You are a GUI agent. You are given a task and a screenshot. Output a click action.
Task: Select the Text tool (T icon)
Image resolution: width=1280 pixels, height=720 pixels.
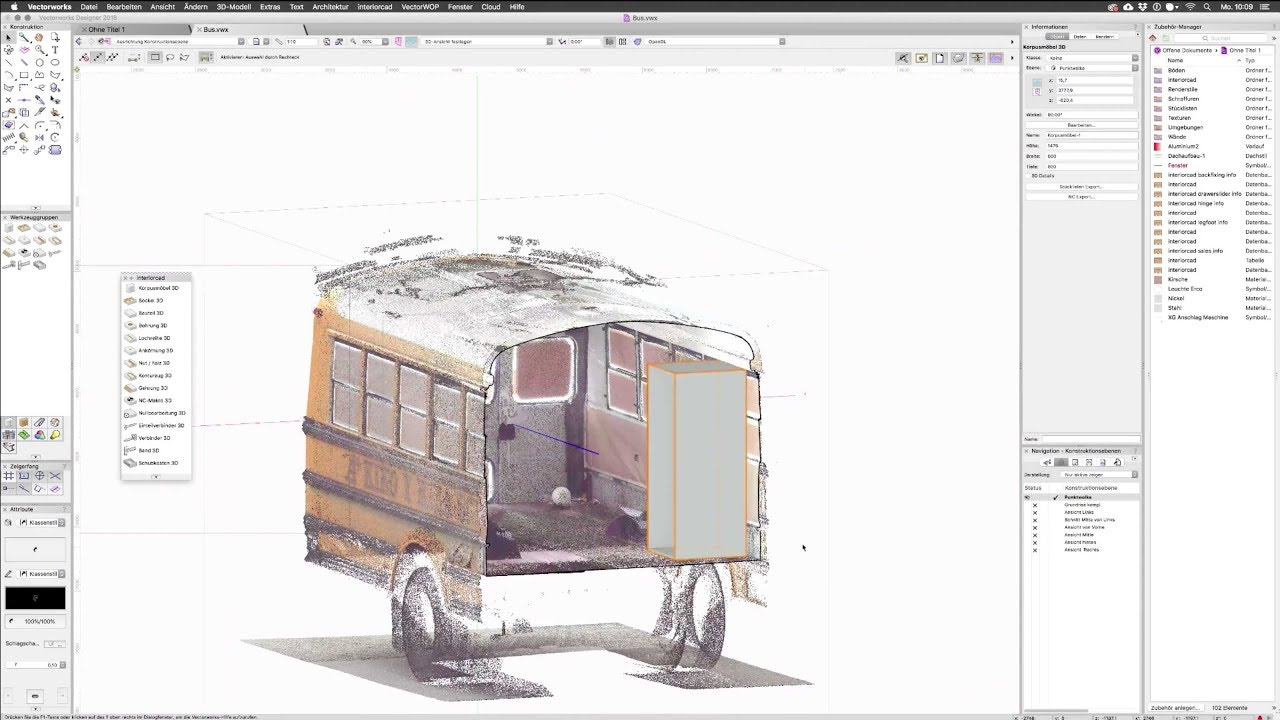55,50
